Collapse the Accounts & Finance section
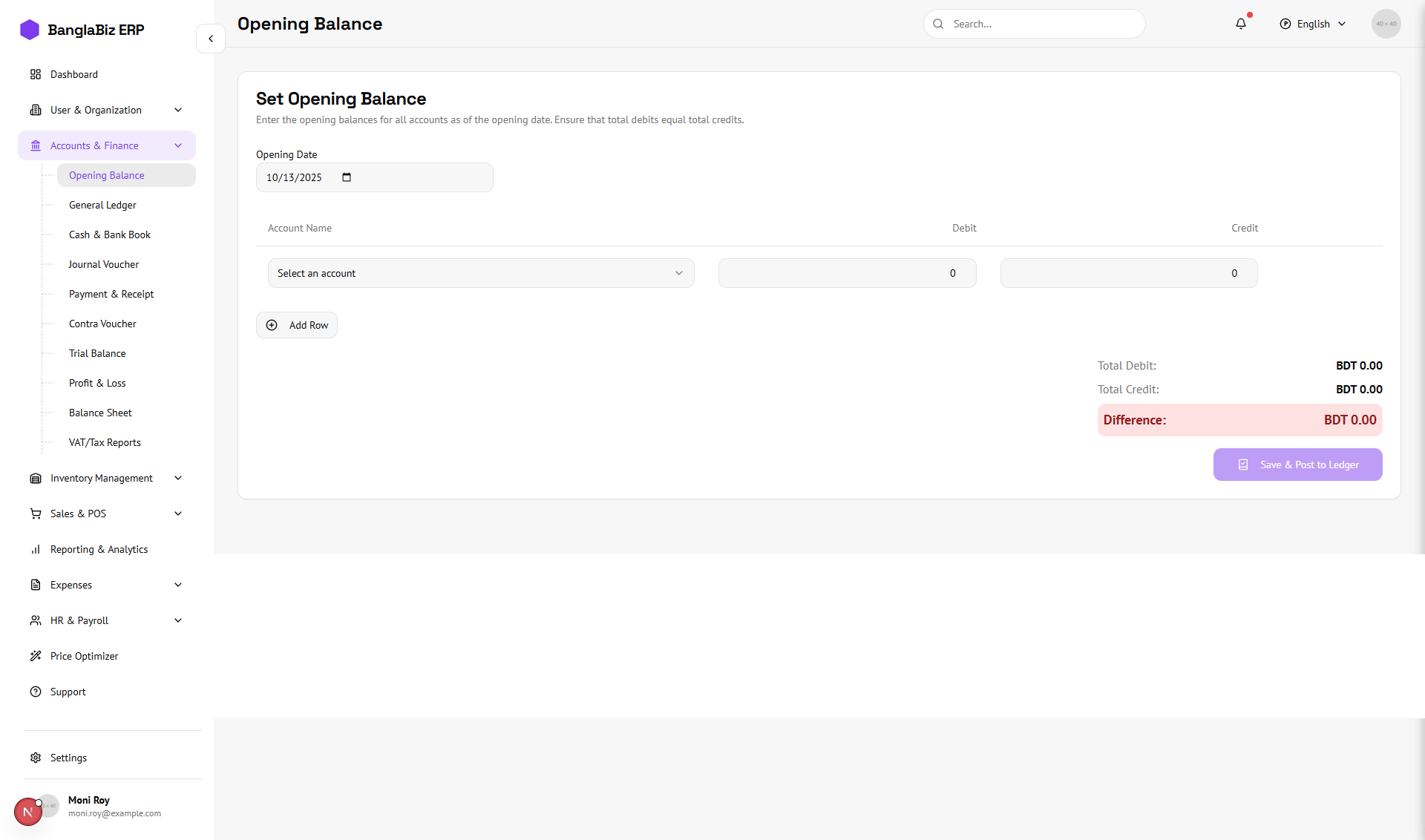This screenshot has width=1425, height=840. pyautogui.click(x=178, y=145)
